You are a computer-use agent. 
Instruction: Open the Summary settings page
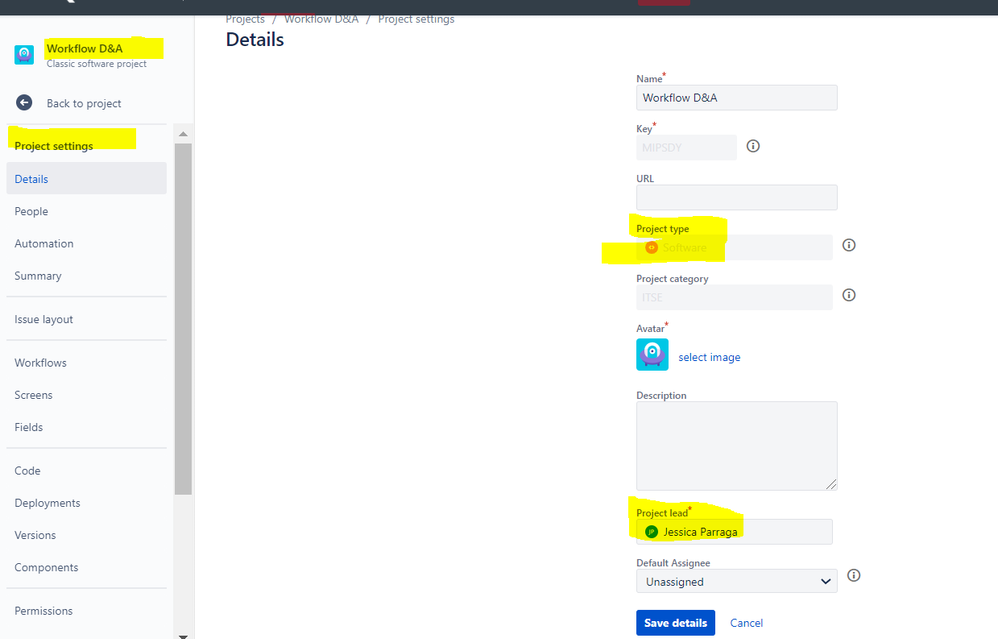38,276
